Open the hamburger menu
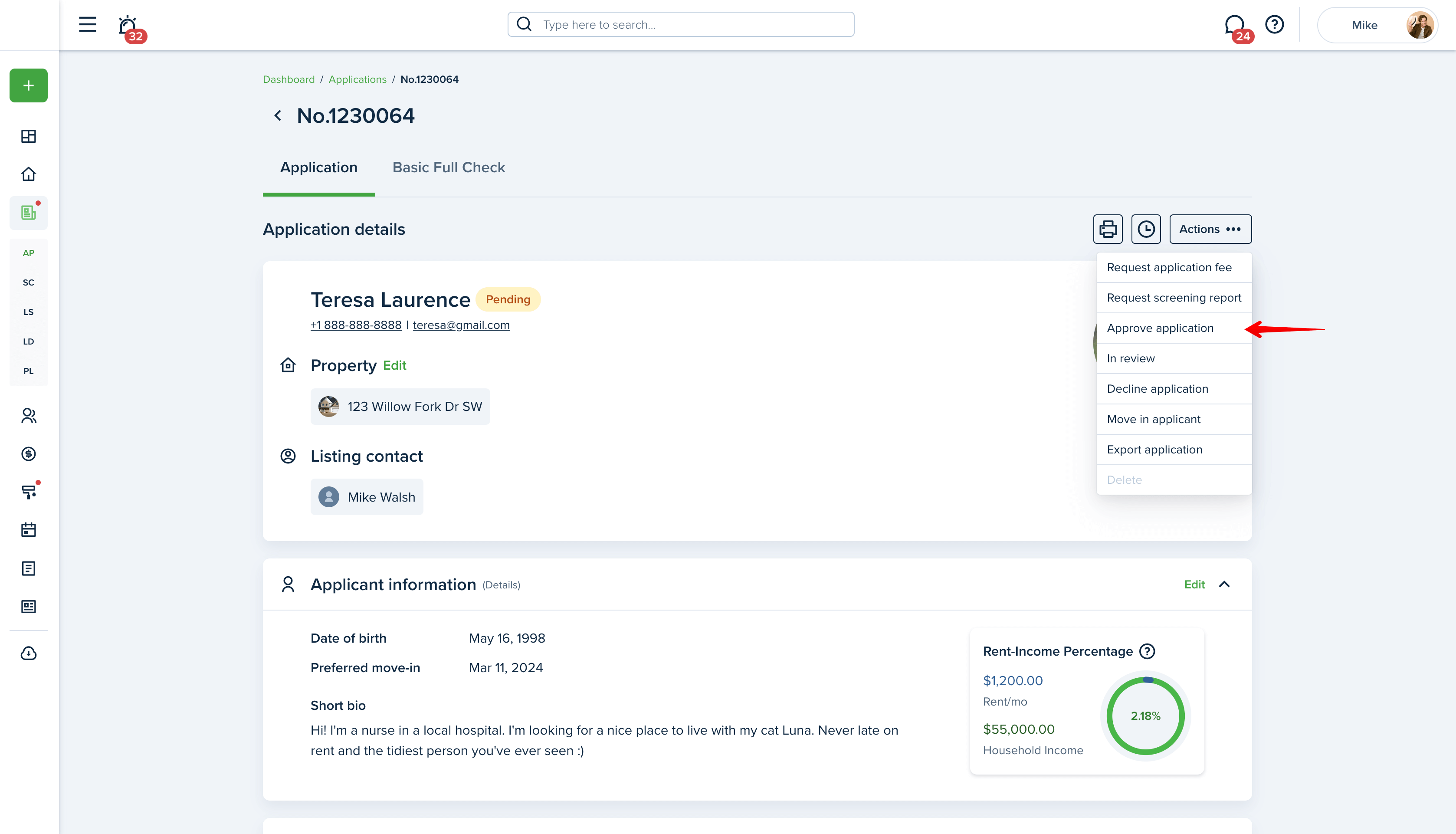Screen dimensions: 1456x834 tap(87, 25)
